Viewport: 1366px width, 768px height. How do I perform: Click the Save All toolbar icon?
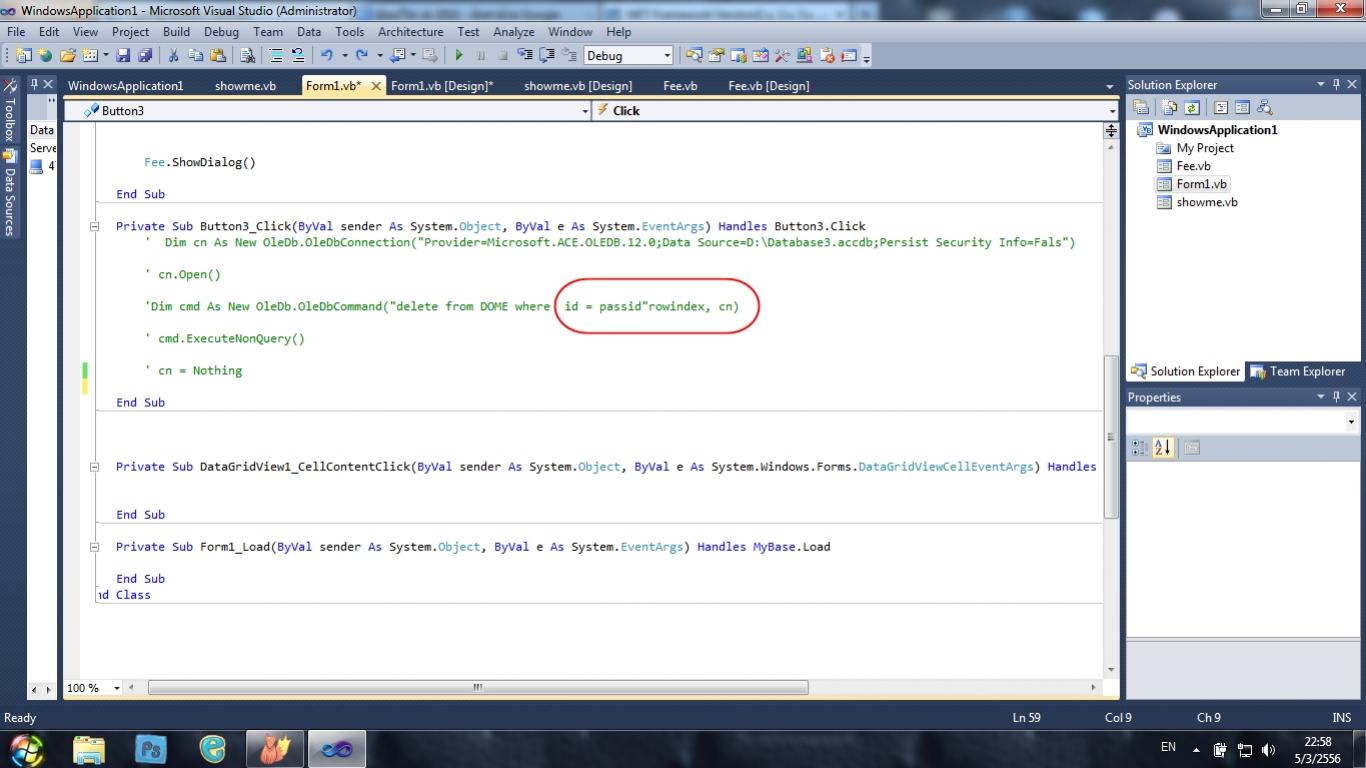point(145,55)
